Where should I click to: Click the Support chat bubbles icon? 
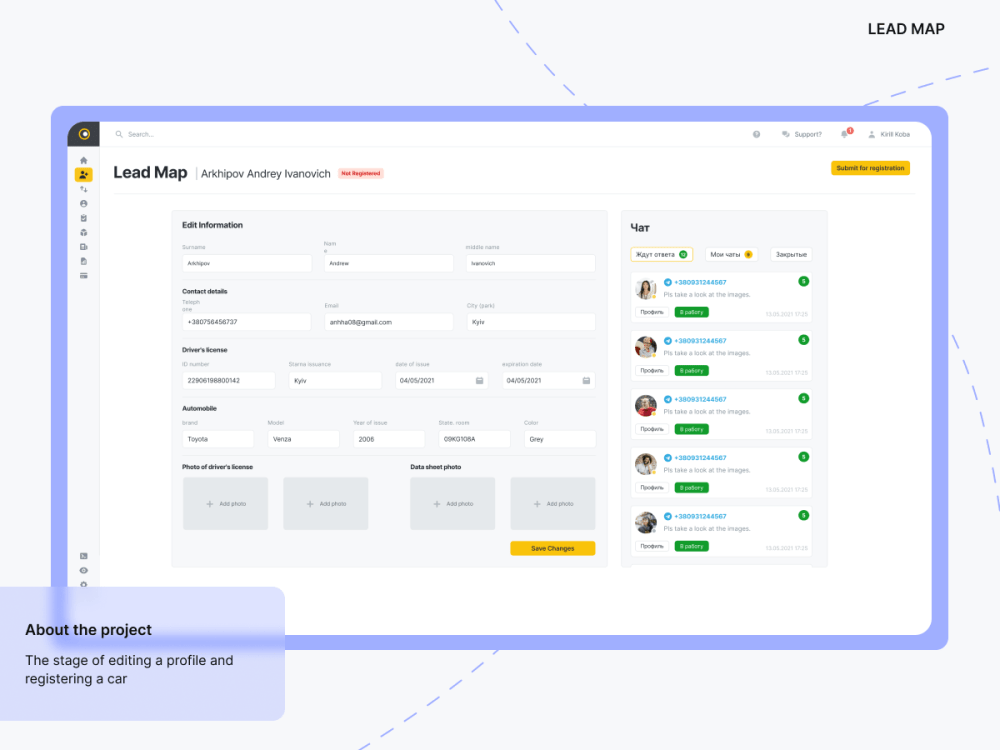click(x=786, y=134)
